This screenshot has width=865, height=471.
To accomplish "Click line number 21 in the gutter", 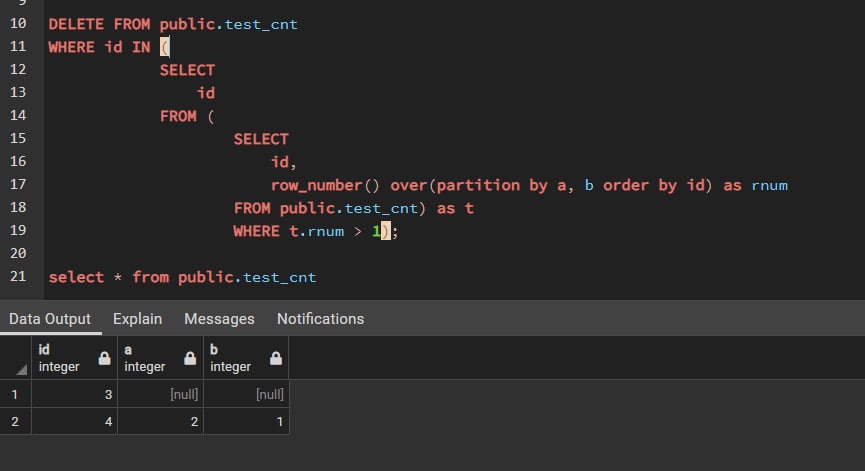I will [18, 276].
